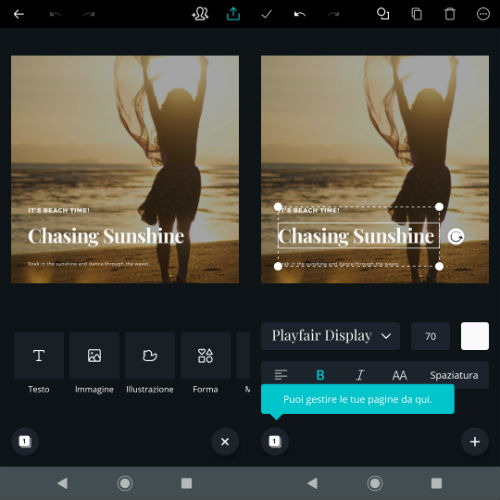Confirm edits with the checkmark icon

click(x=266, y=14)
